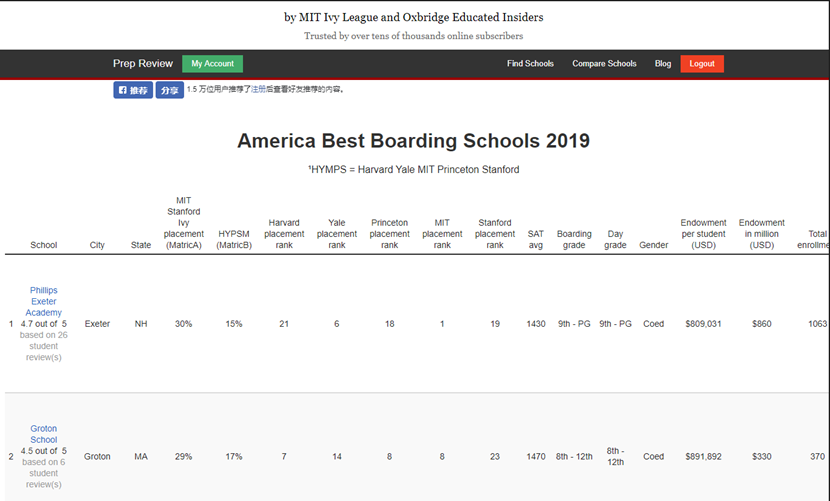Sort by Stanford placement rank header
Screen dimensions: 830x501
495,234
